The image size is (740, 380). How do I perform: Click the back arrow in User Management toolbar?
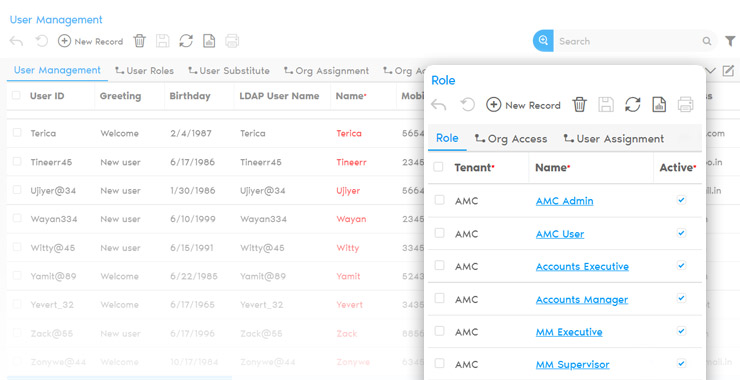click(16, 42)
